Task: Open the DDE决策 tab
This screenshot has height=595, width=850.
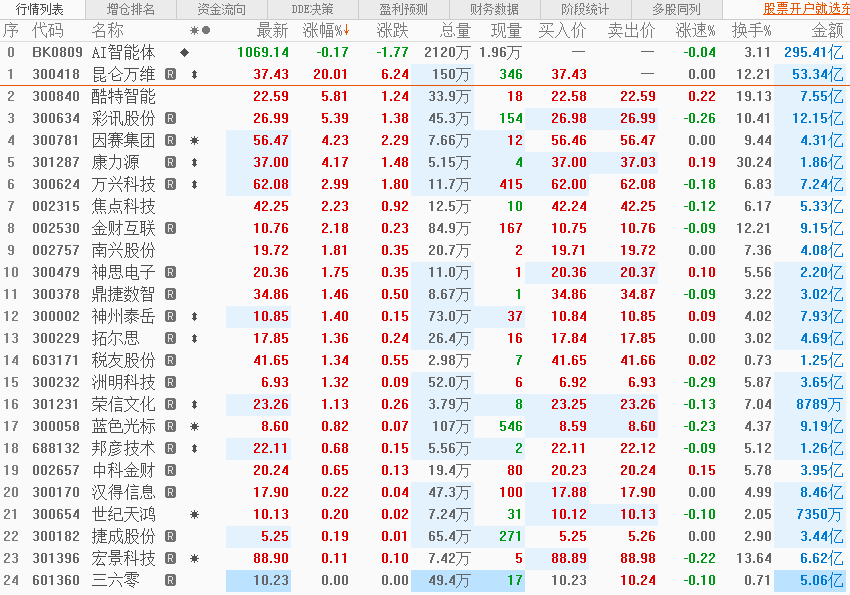Action: [312, 9]
